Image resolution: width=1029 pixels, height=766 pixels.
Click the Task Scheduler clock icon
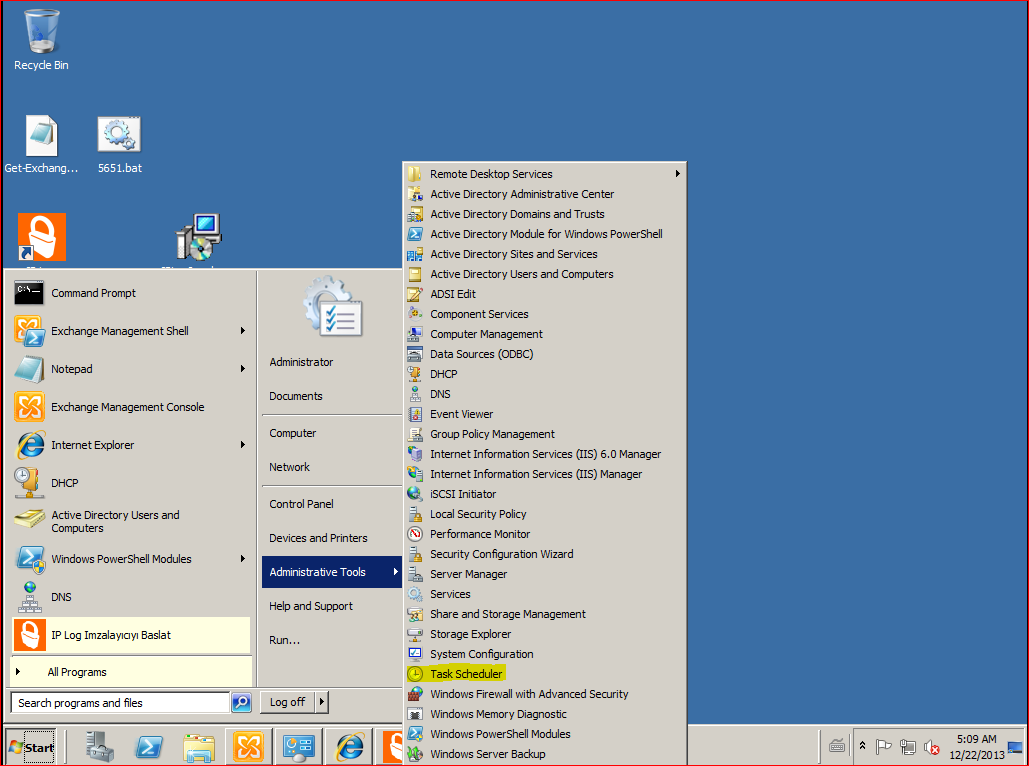415,673
